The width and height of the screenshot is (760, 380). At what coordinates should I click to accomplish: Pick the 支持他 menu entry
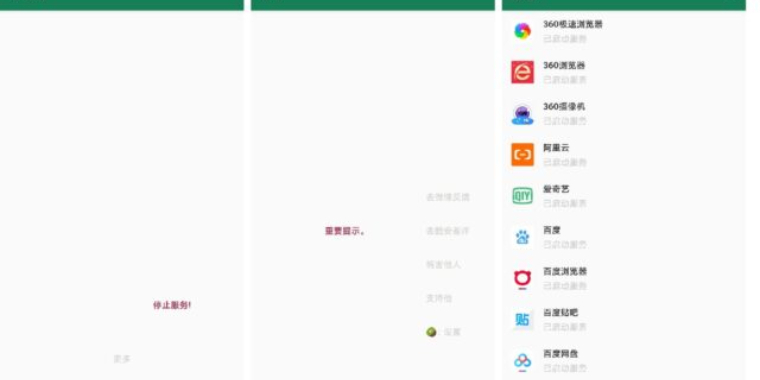[439, 298]
